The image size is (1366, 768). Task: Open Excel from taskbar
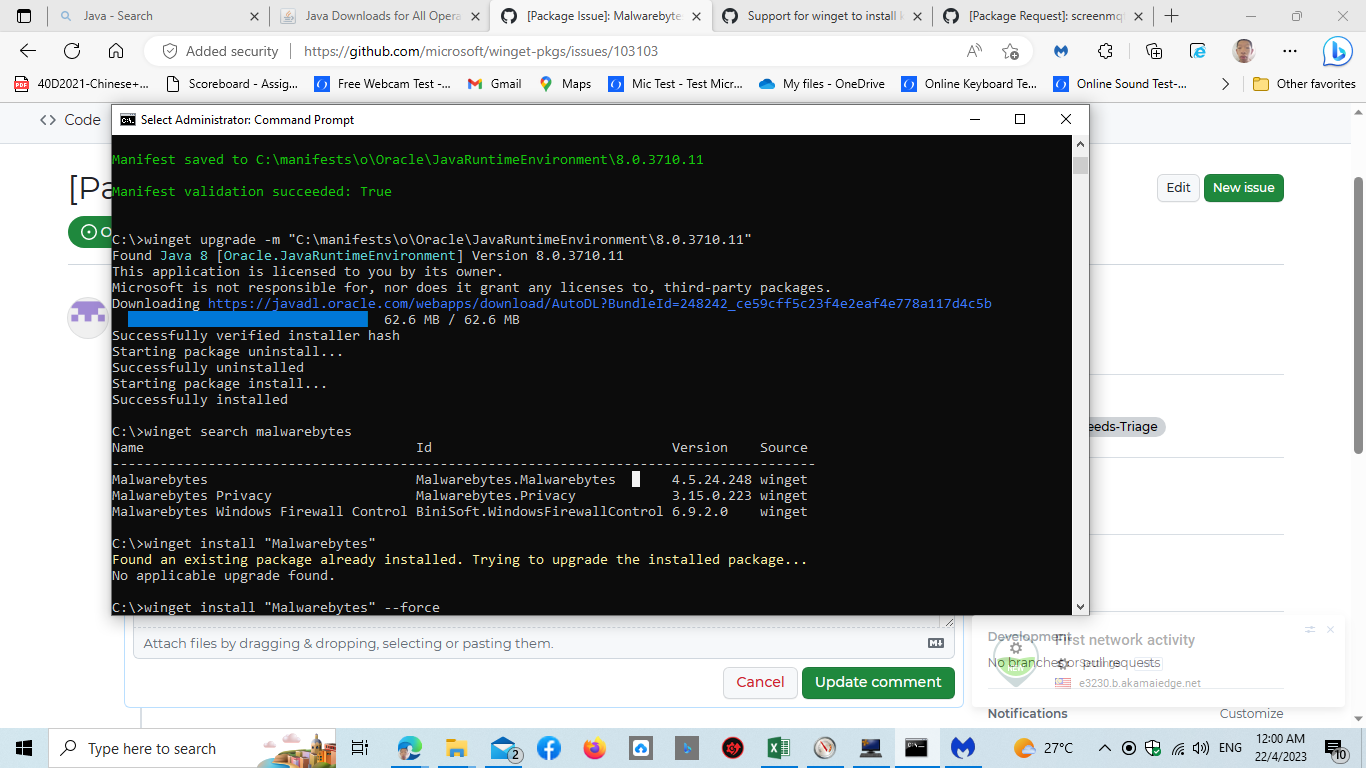pyautogui.click(x=779, y=748)
